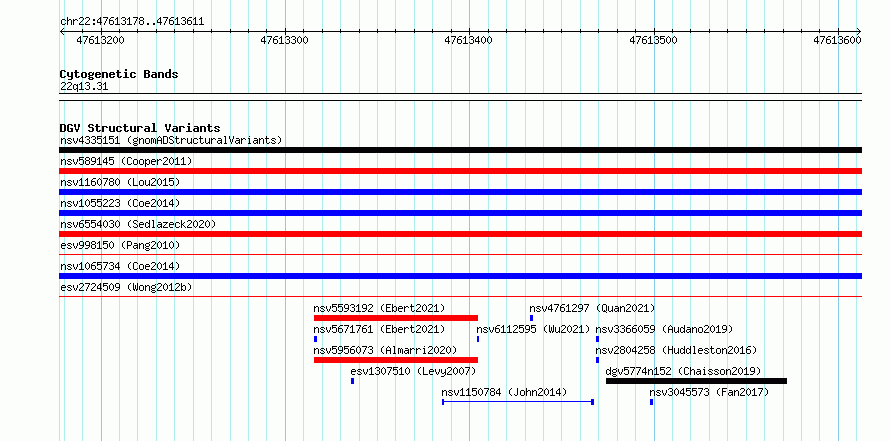Click the 22q13.31 band label
The height and width of the screenshot is (441, 890).
(x=84, y=87)
